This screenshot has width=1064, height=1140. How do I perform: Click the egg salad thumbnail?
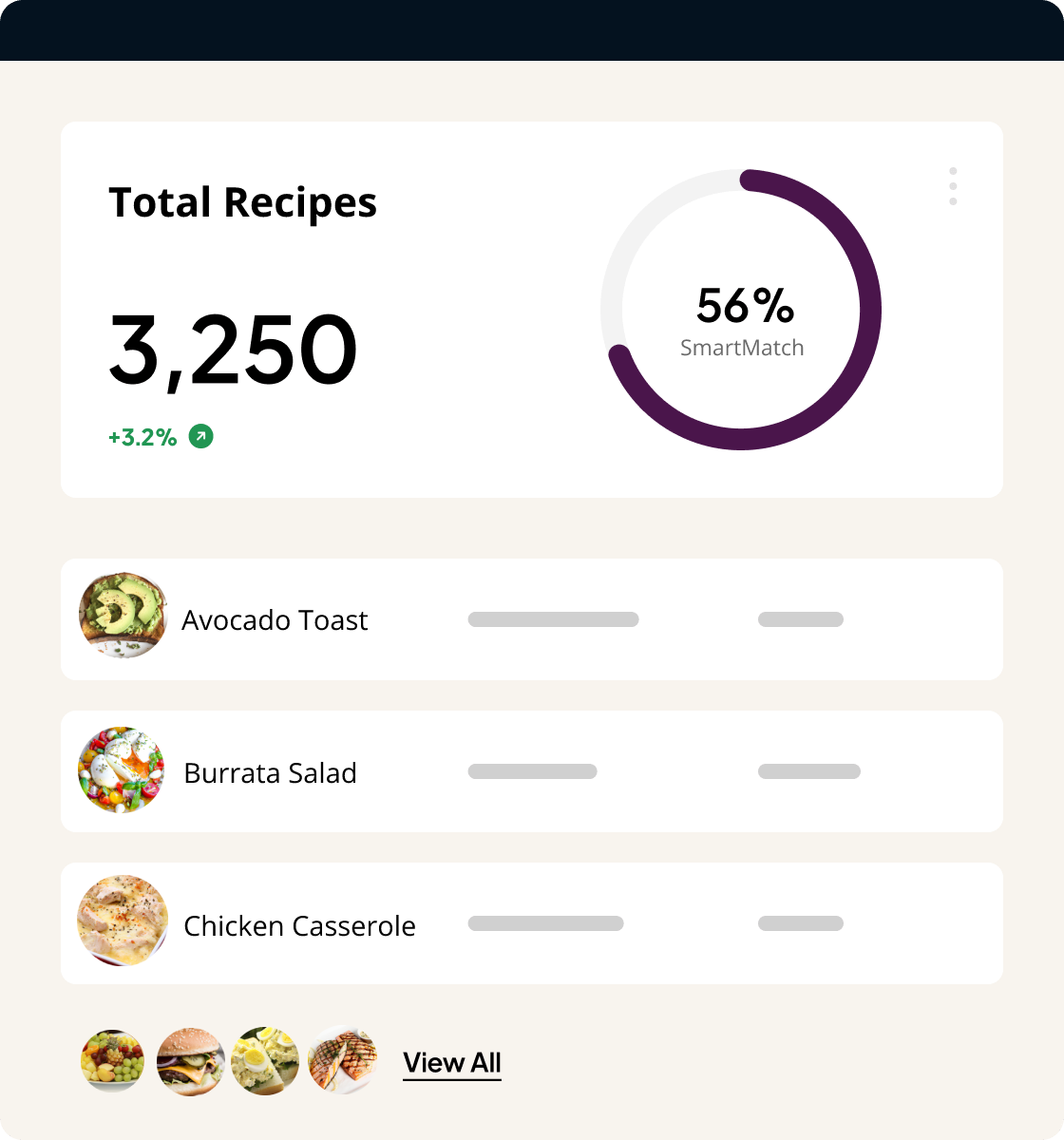pos(265,1061)
